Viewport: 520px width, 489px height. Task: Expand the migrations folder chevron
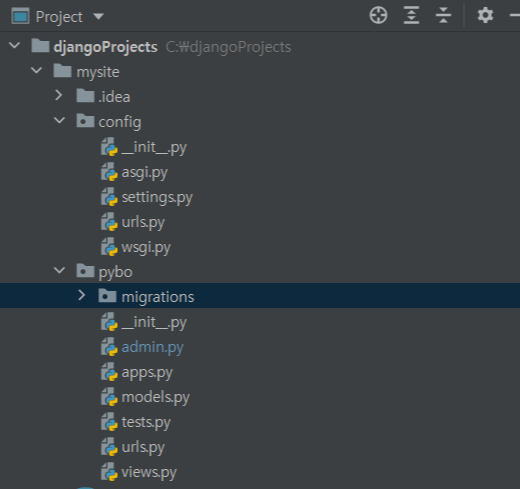tap(81, 295)
